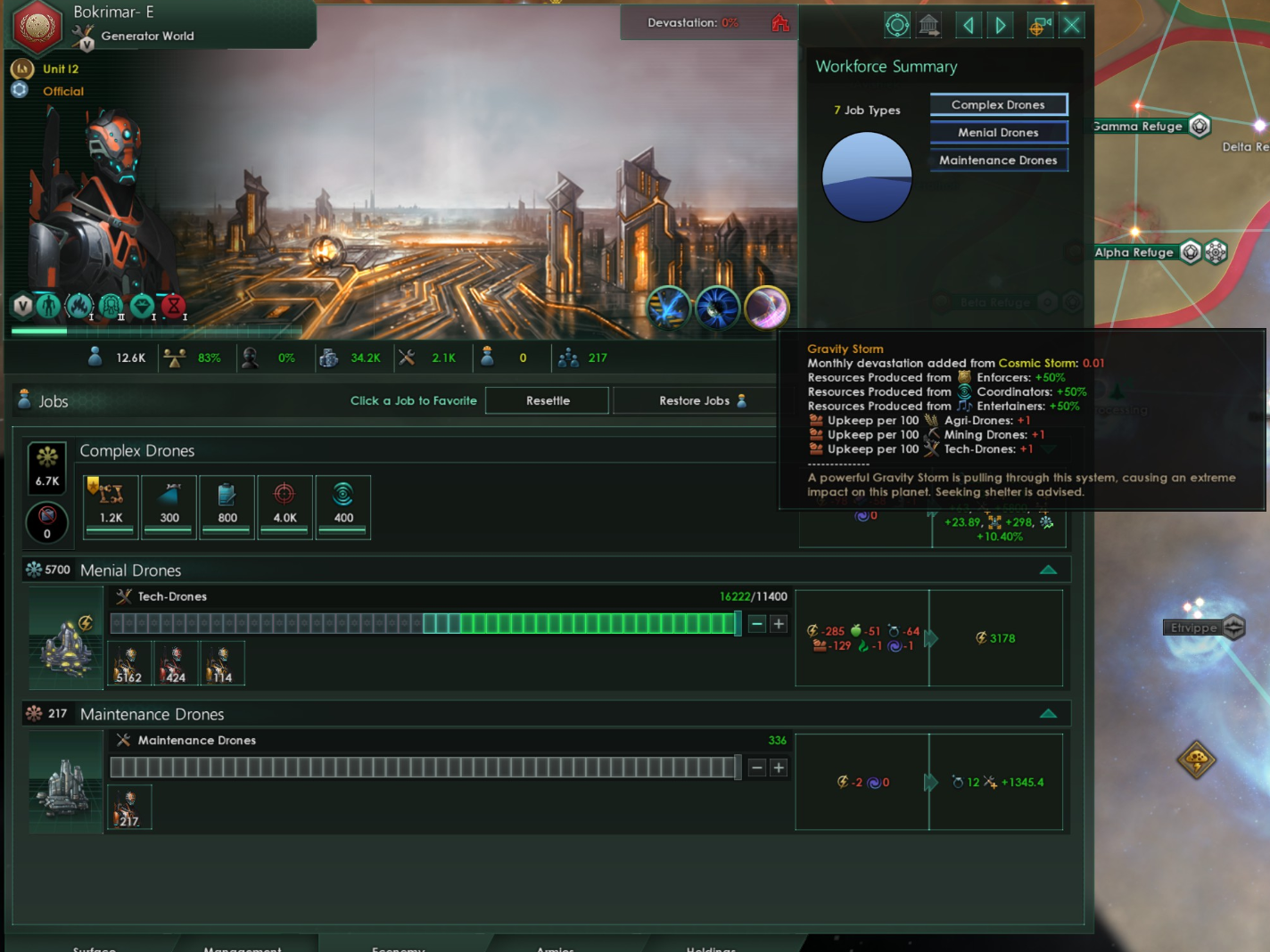Click the sector capital building icon
The height and width of the screenshot is (952, 1270).
[x=929, y=25]
